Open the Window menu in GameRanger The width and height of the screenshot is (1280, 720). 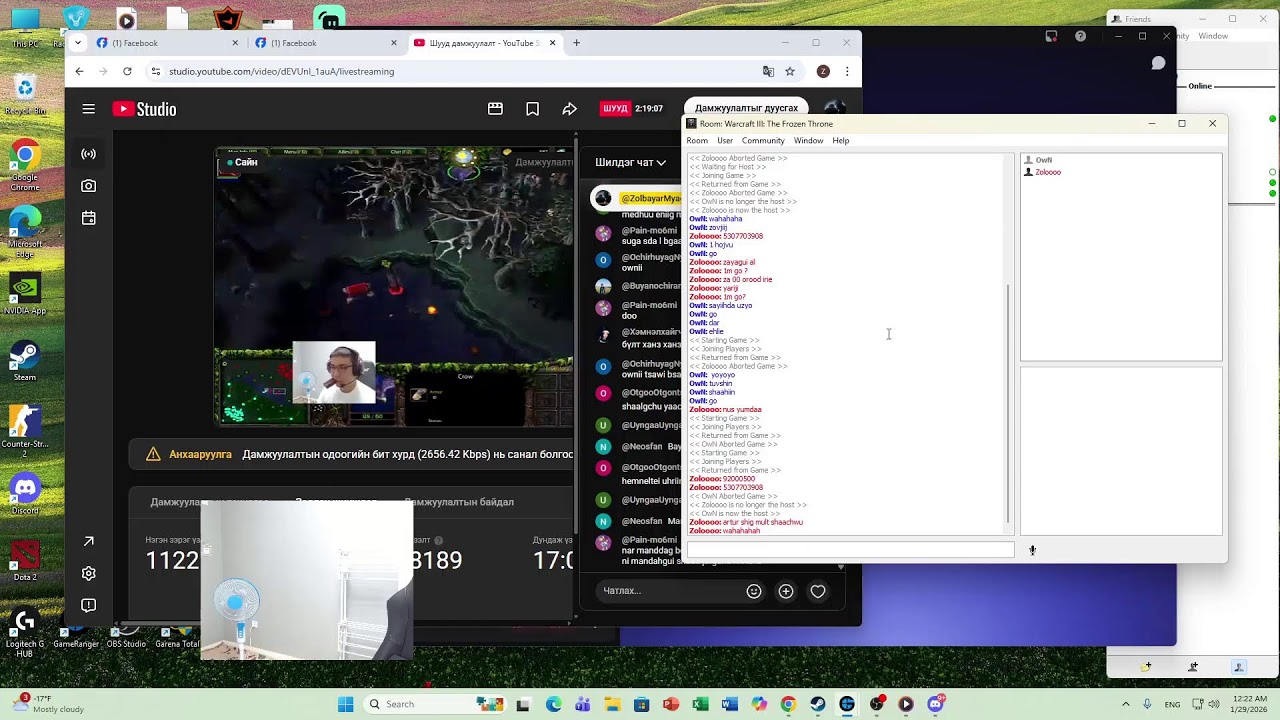[808, 140]
